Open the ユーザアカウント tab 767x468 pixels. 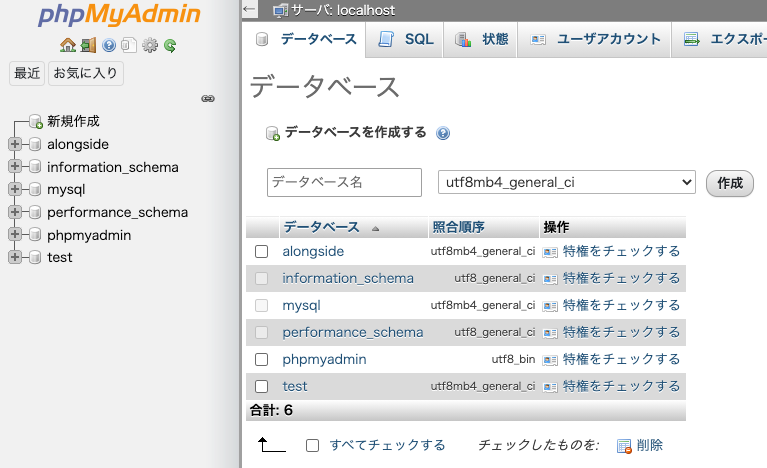point(595,39)
